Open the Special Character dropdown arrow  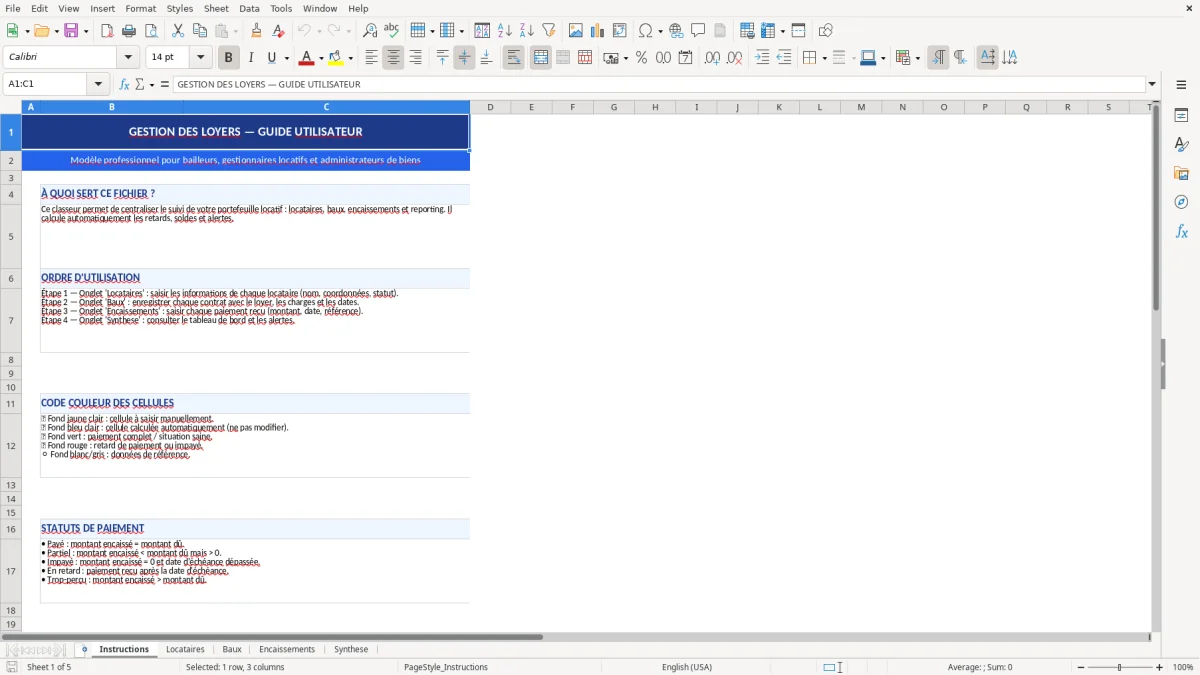click(x=660, y=31)
